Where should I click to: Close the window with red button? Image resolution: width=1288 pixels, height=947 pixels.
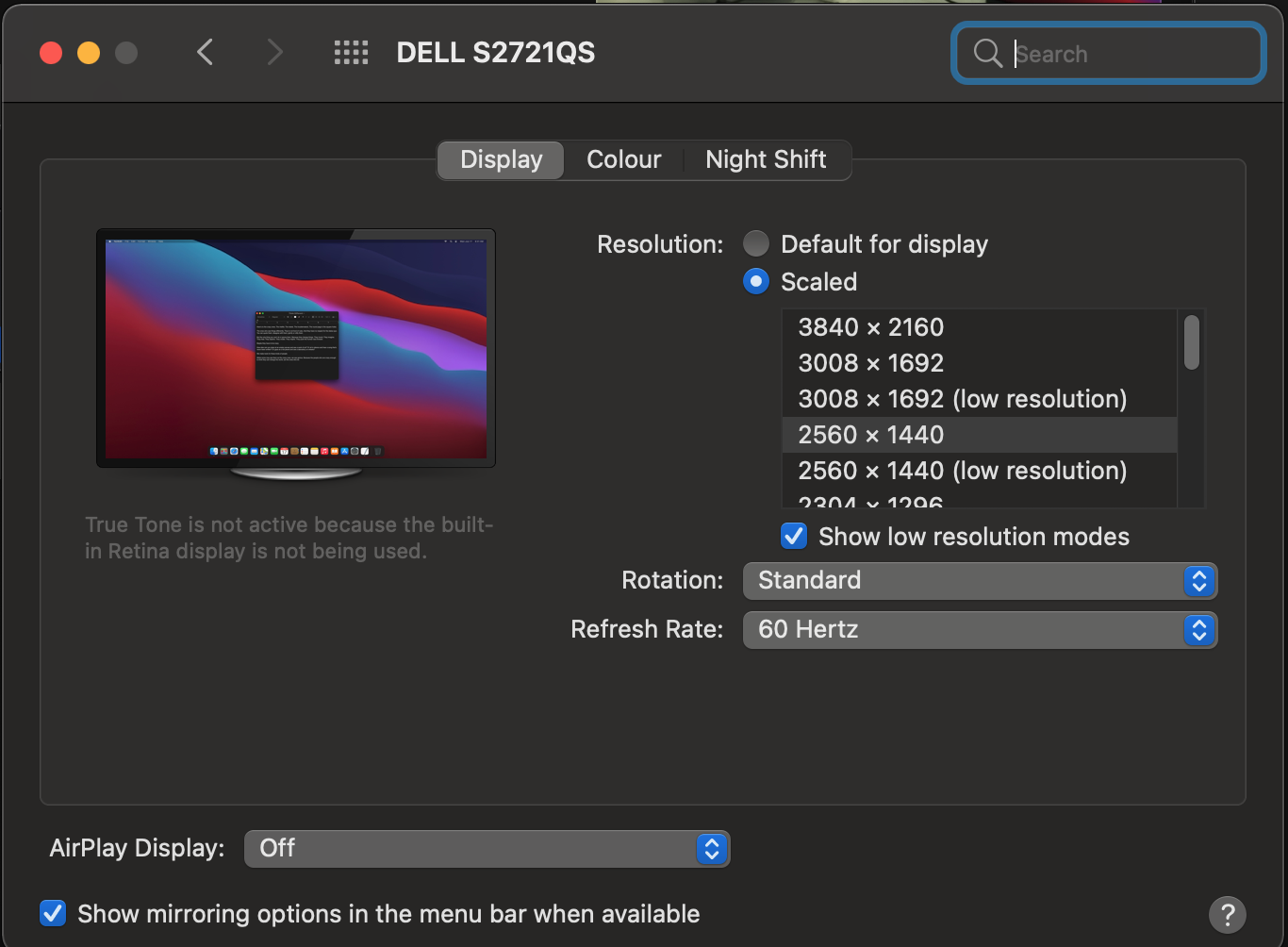point(51,53)
